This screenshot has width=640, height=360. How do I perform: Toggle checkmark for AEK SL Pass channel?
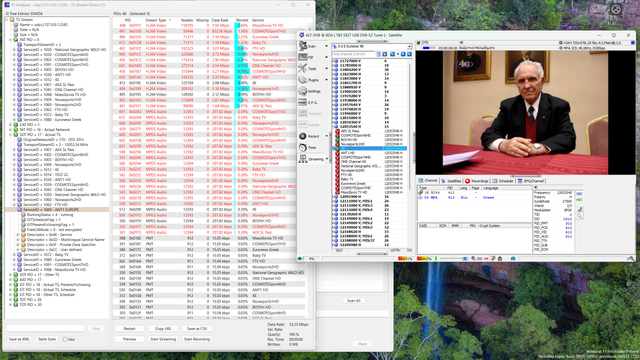(x=337, y=131)
